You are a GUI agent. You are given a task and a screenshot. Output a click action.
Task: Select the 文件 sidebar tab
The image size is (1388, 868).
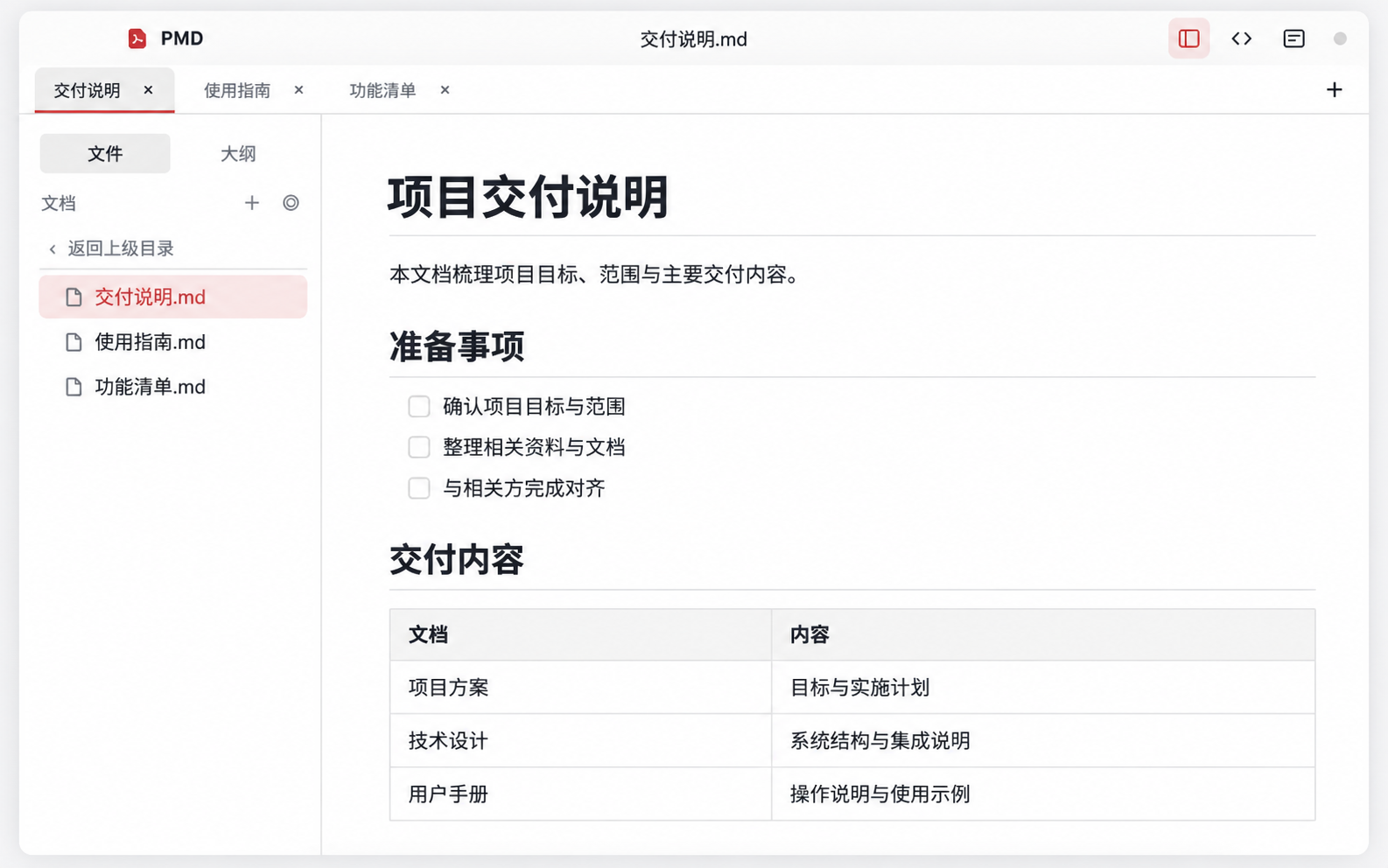pyautogui.click(x=105, y=153)
